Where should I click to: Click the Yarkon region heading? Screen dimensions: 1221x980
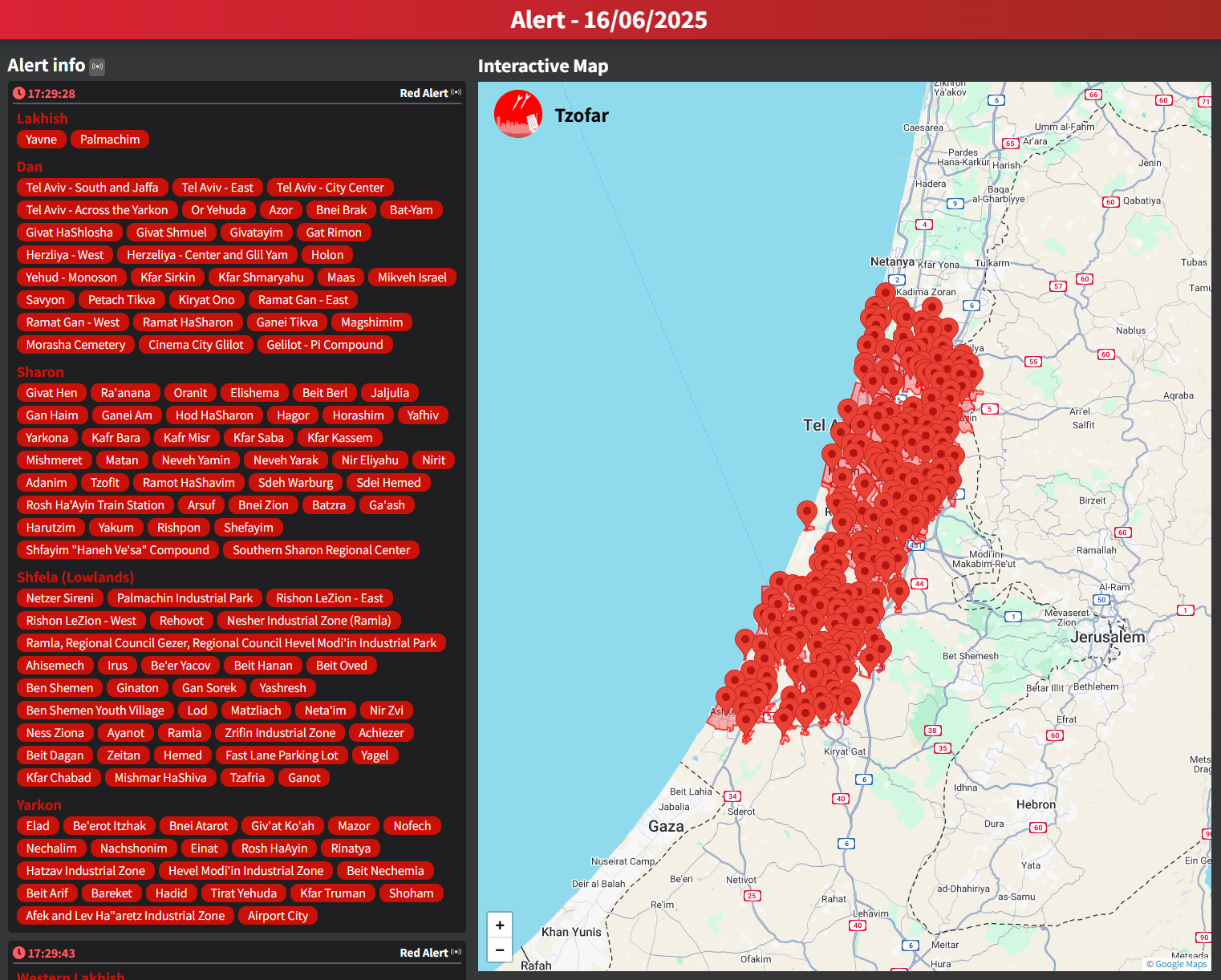[x=39, y=805]
